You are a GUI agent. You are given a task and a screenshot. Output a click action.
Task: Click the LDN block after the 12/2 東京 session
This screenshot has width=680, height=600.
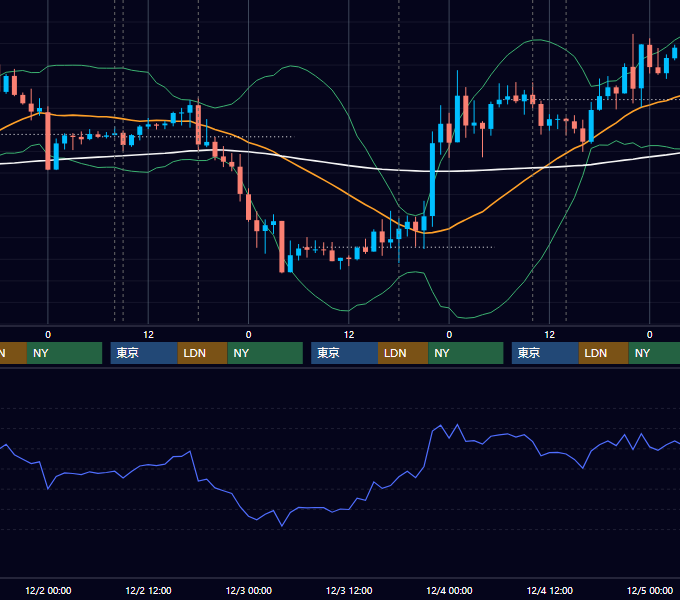(203, 353)
